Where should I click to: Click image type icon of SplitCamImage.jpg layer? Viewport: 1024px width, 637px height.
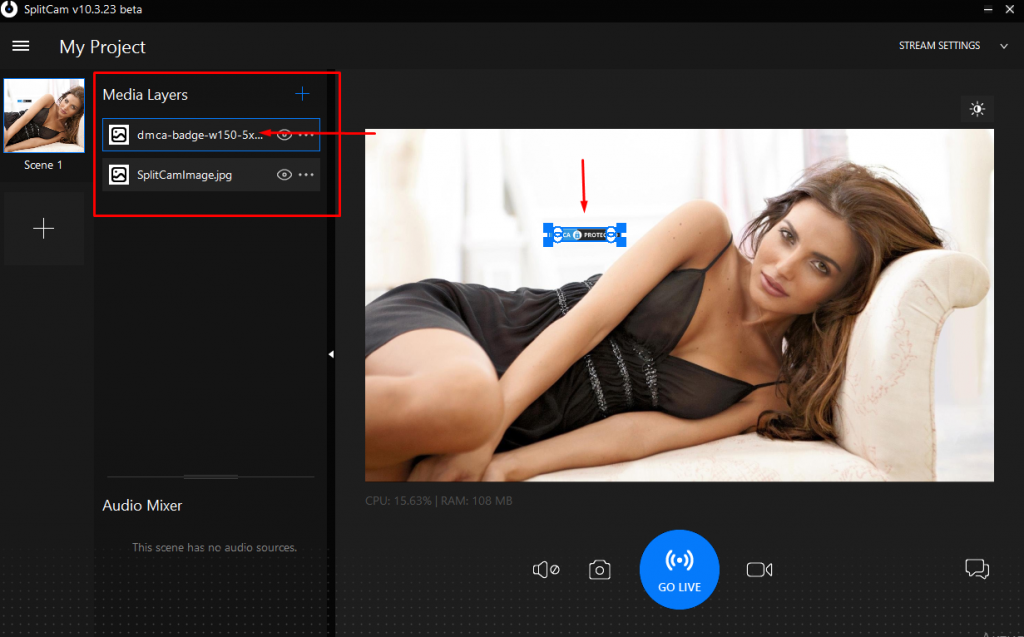[x=119, y=174]
